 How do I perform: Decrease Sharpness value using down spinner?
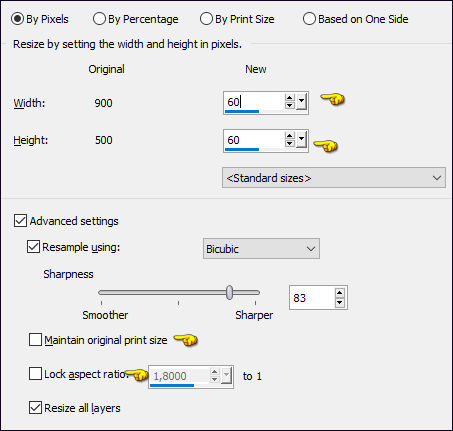(x=339, y=302)
